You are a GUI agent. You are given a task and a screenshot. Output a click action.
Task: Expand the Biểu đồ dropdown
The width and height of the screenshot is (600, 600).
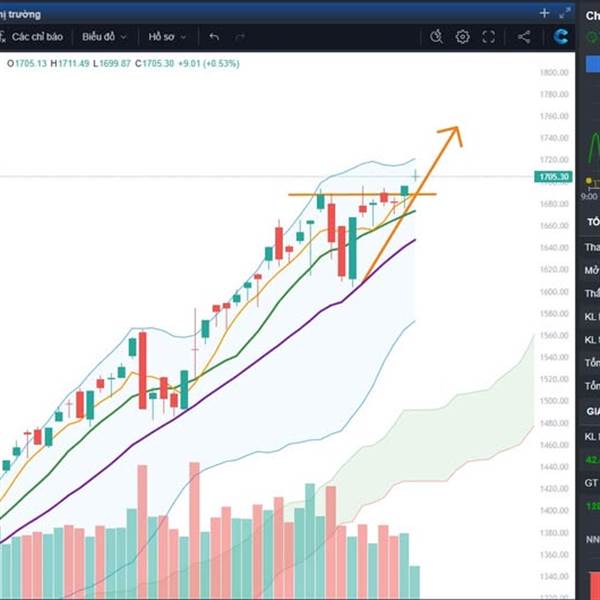(x=104, y=37)
